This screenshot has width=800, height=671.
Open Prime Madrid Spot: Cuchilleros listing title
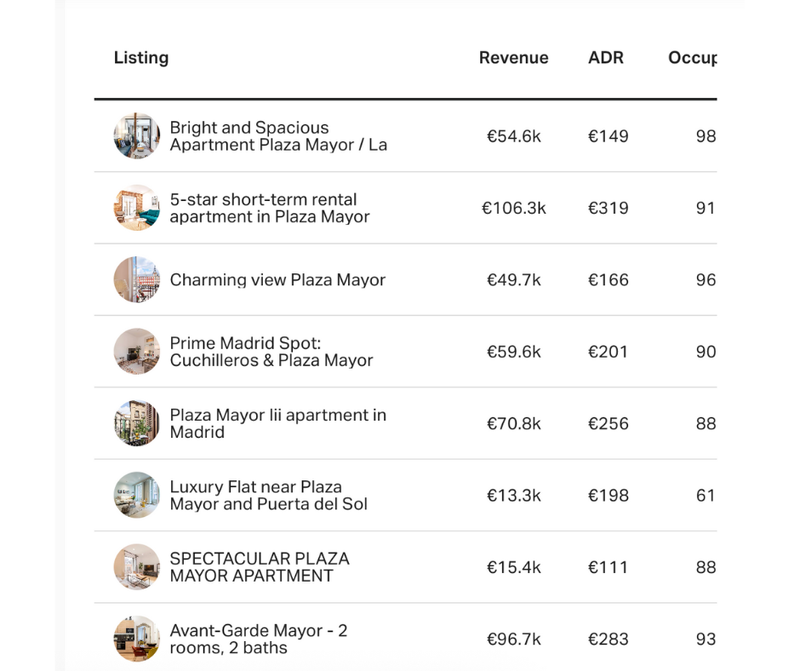click(x=271, y=352)
